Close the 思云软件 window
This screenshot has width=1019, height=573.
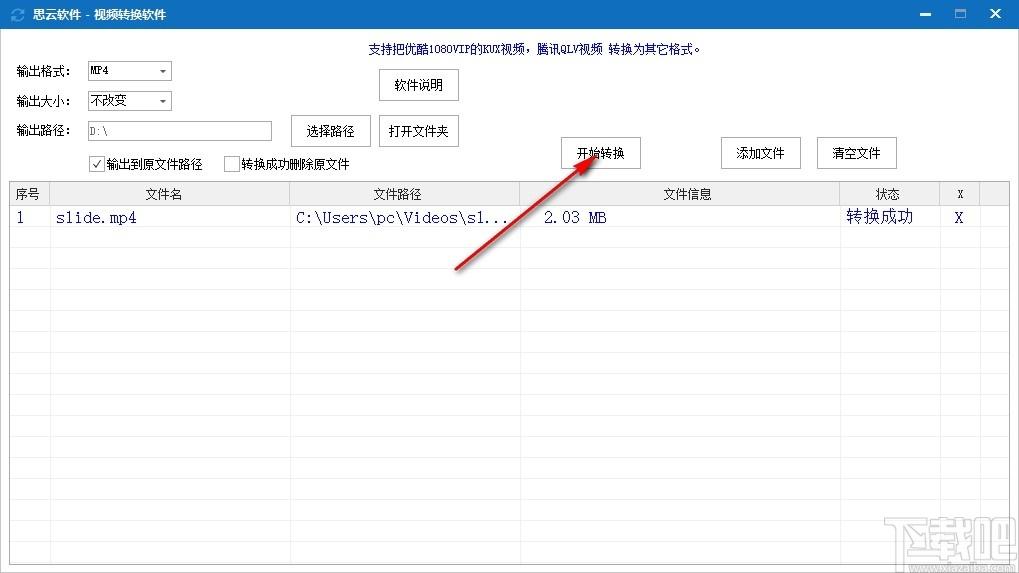tap(995, 14)
